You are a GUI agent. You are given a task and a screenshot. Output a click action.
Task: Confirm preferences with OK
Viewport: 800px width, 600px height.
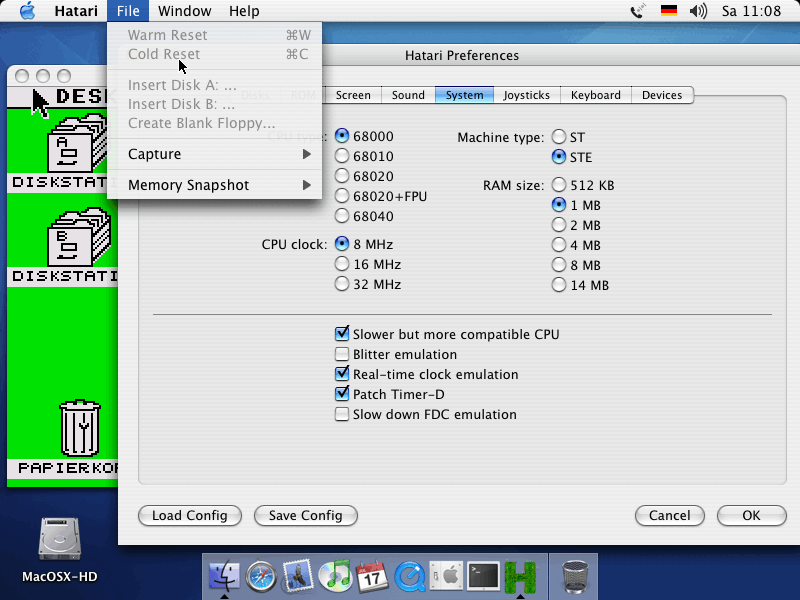click(751, 515)
